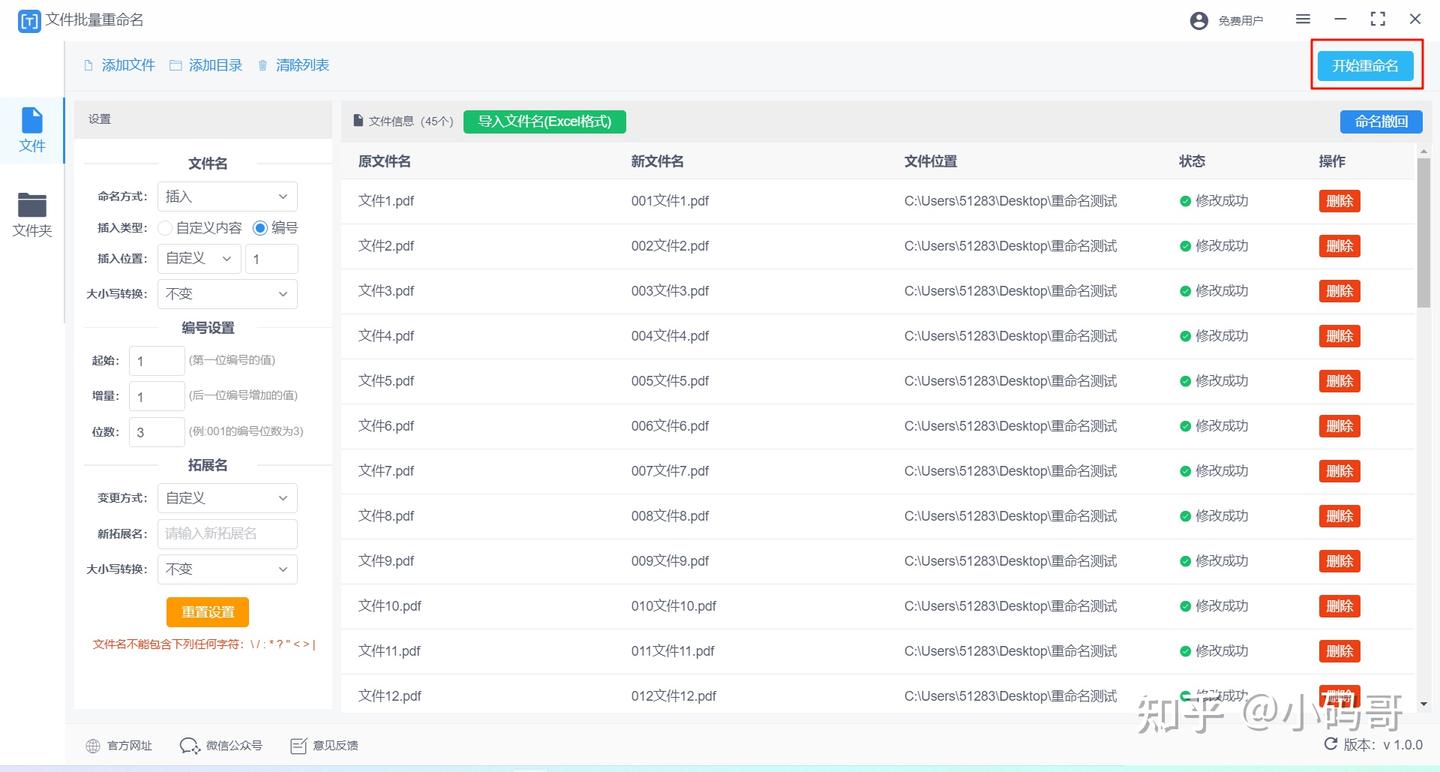Delete the 文件9.pdf row
The height and width of the screenshot is (772, 1440).
tap(1340, 561)
